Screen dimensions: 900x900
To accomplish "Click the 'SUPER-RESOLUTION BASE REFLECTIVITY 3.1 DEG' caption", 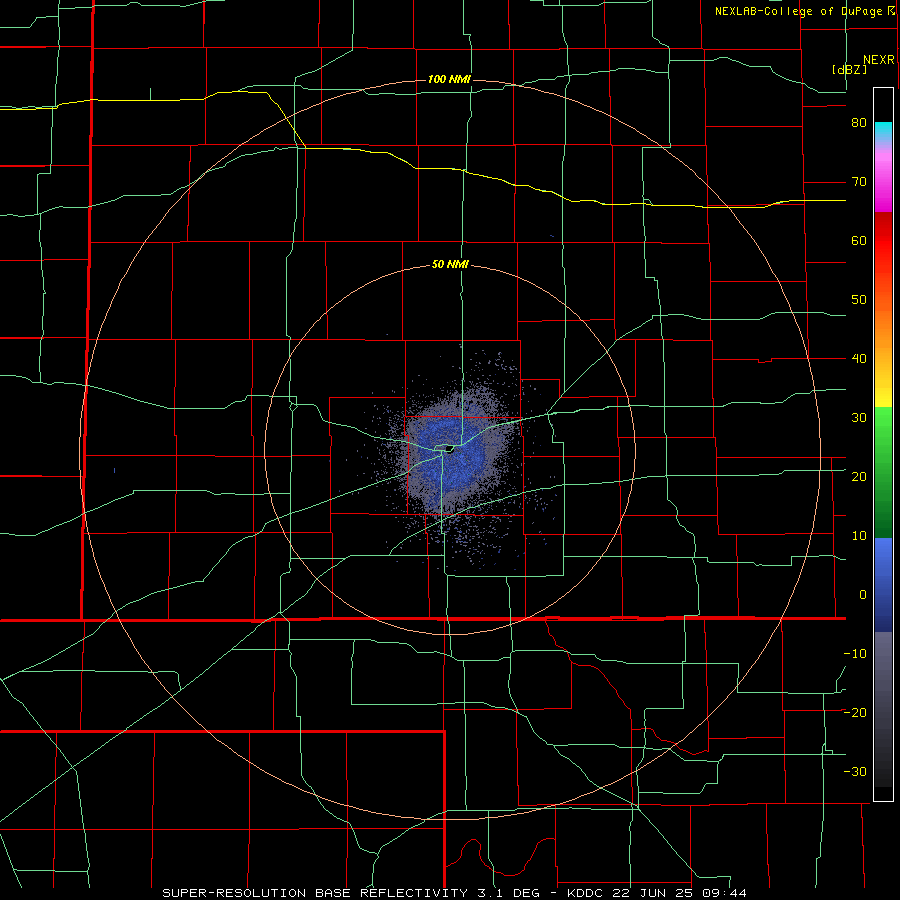I will pos(351,893).
